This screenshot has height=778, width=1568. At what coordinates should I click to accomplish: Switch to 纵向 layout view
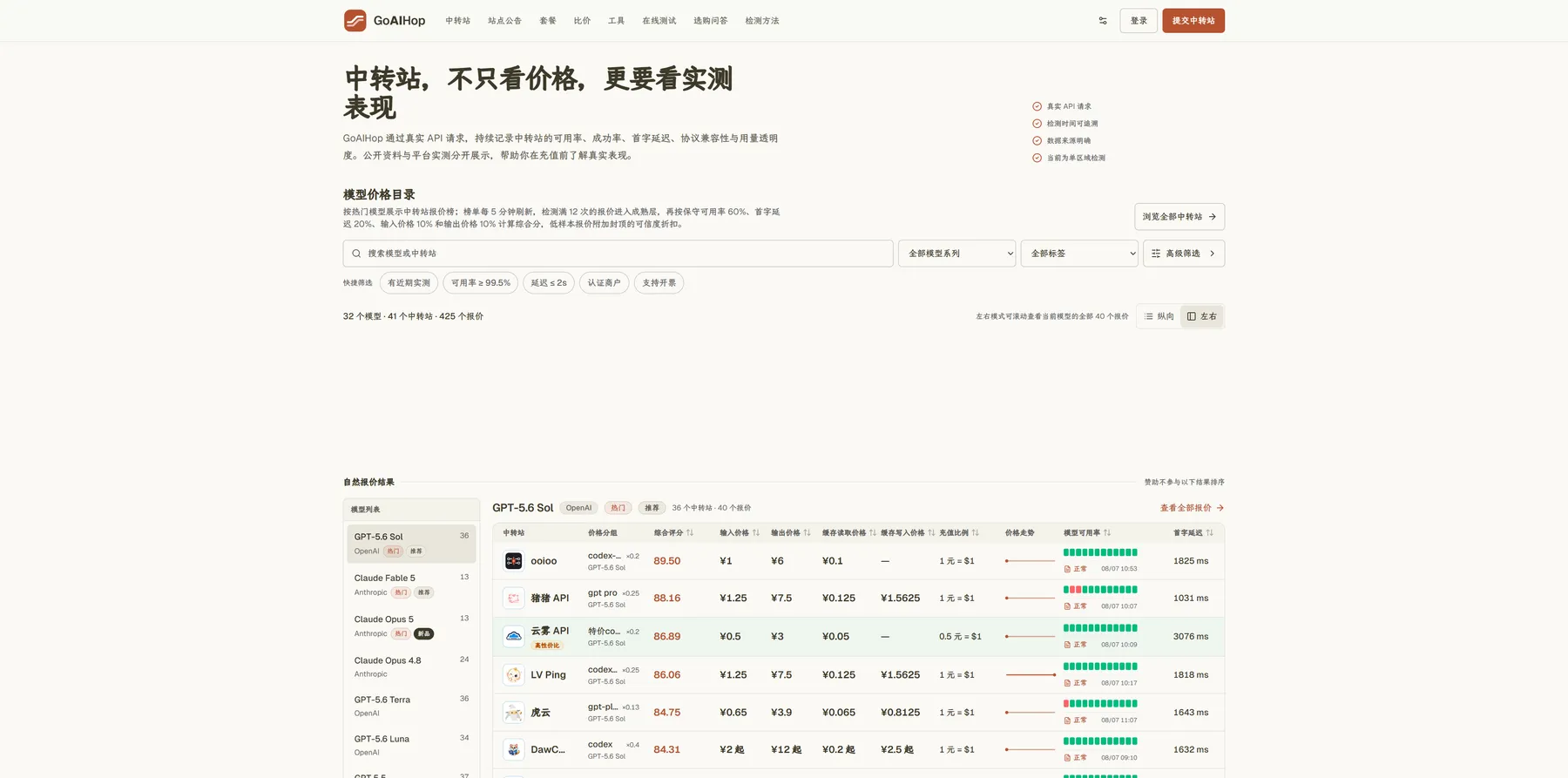coord(1159,316)
